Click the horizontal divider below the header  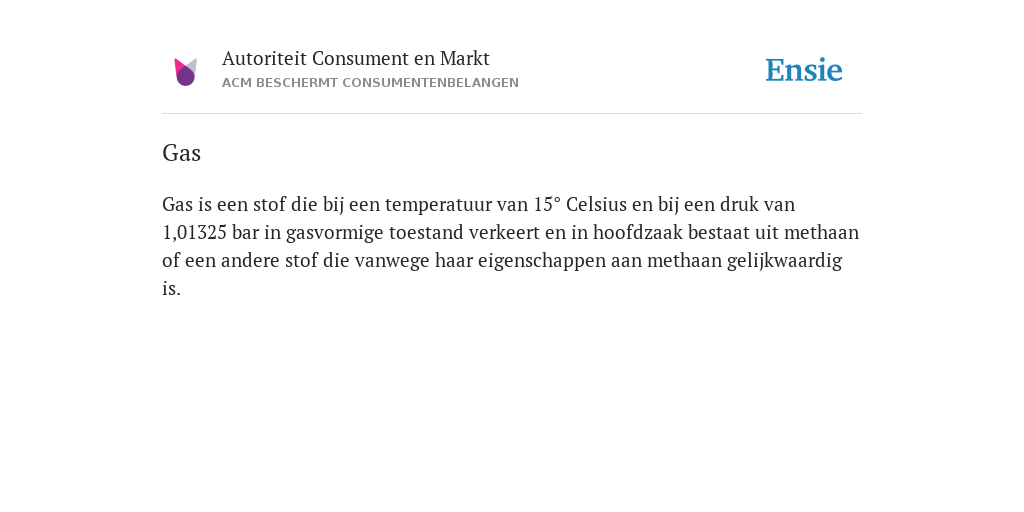pos(512,114)
